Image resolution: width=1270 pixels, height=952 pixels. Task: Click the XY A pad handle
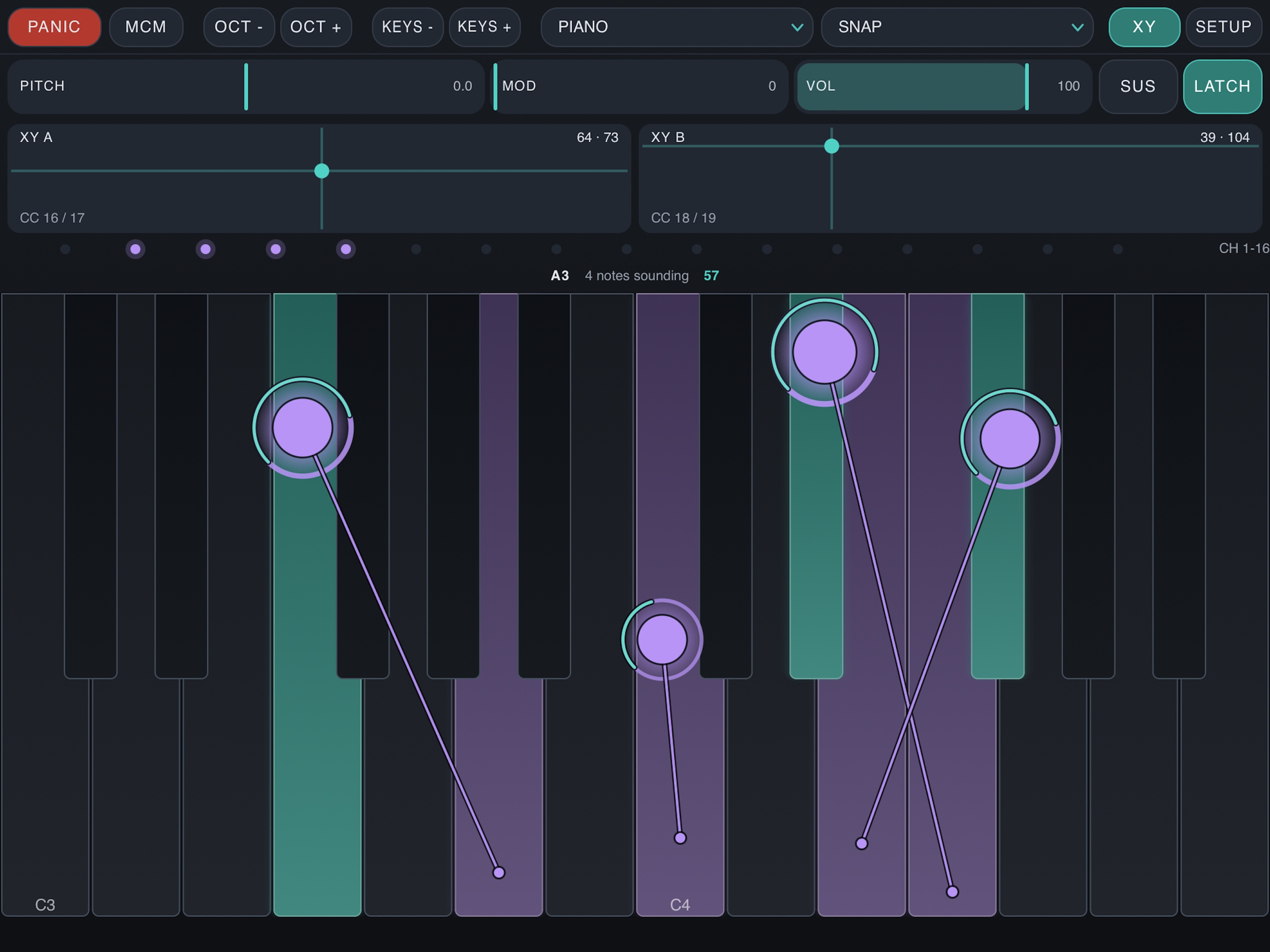[322, 171]
